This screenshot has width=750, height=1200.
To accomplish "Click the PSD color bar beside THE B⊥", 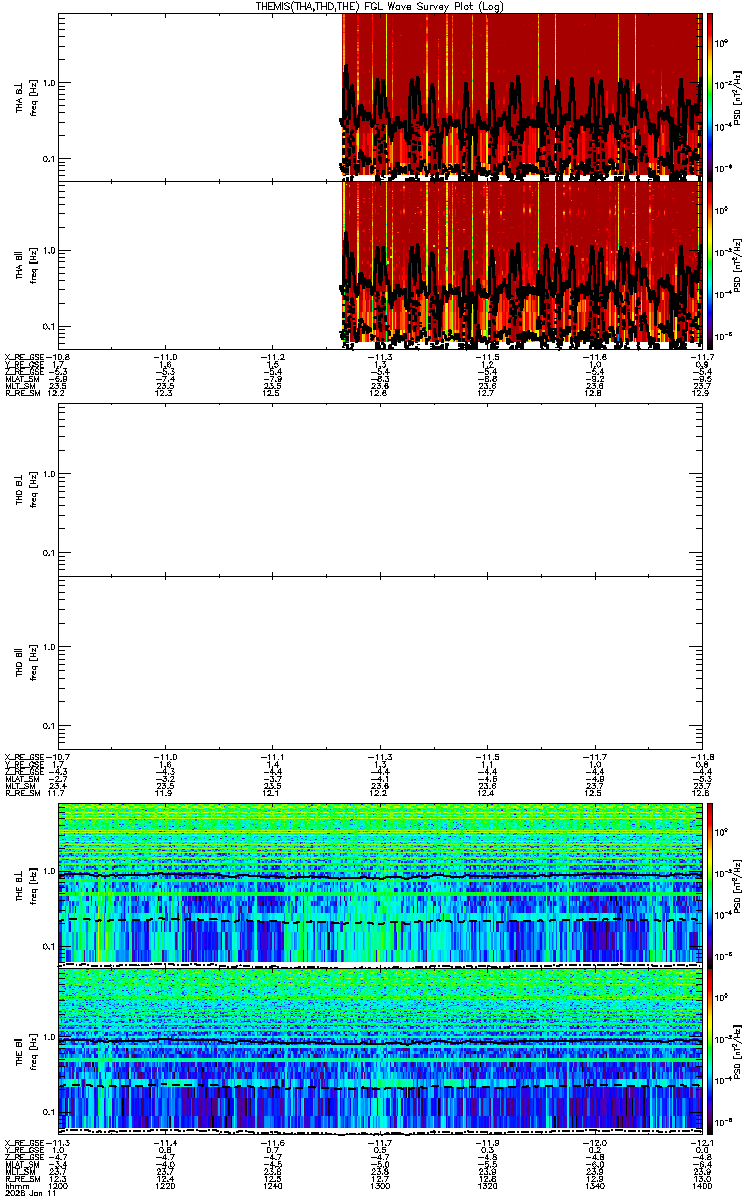I will [x=710, y=884].
